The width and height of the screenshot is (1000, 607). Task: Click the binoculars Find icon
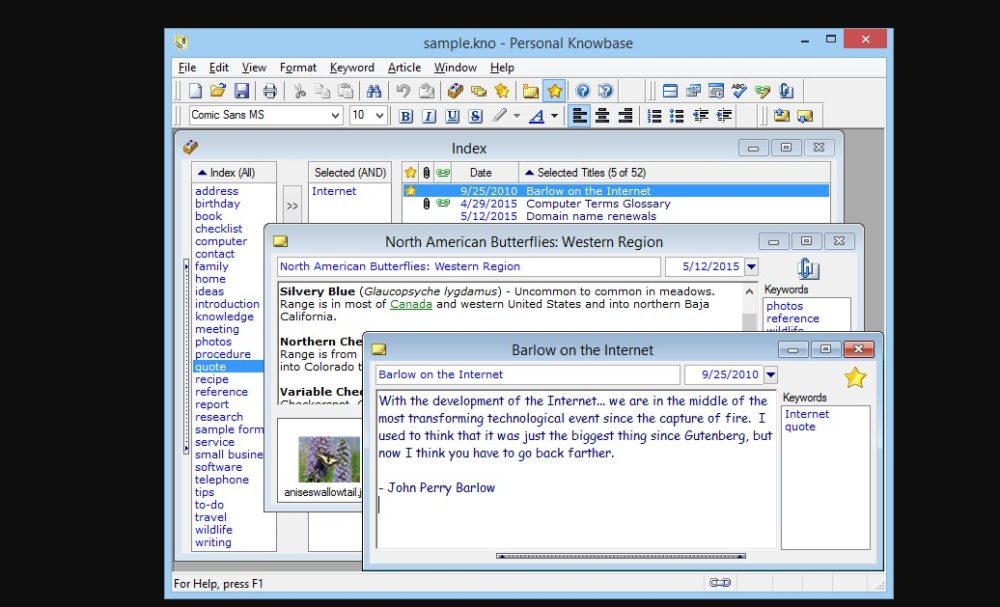tap(374, 91)
